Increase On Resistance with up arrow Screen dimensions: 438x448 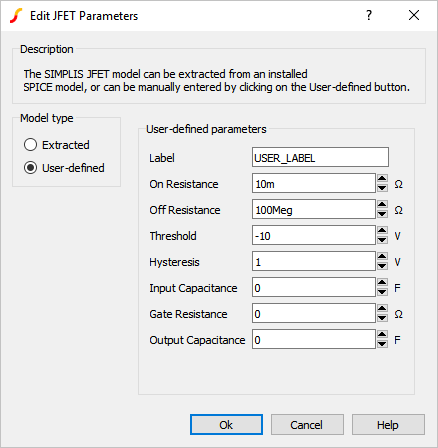coord(382,178)
